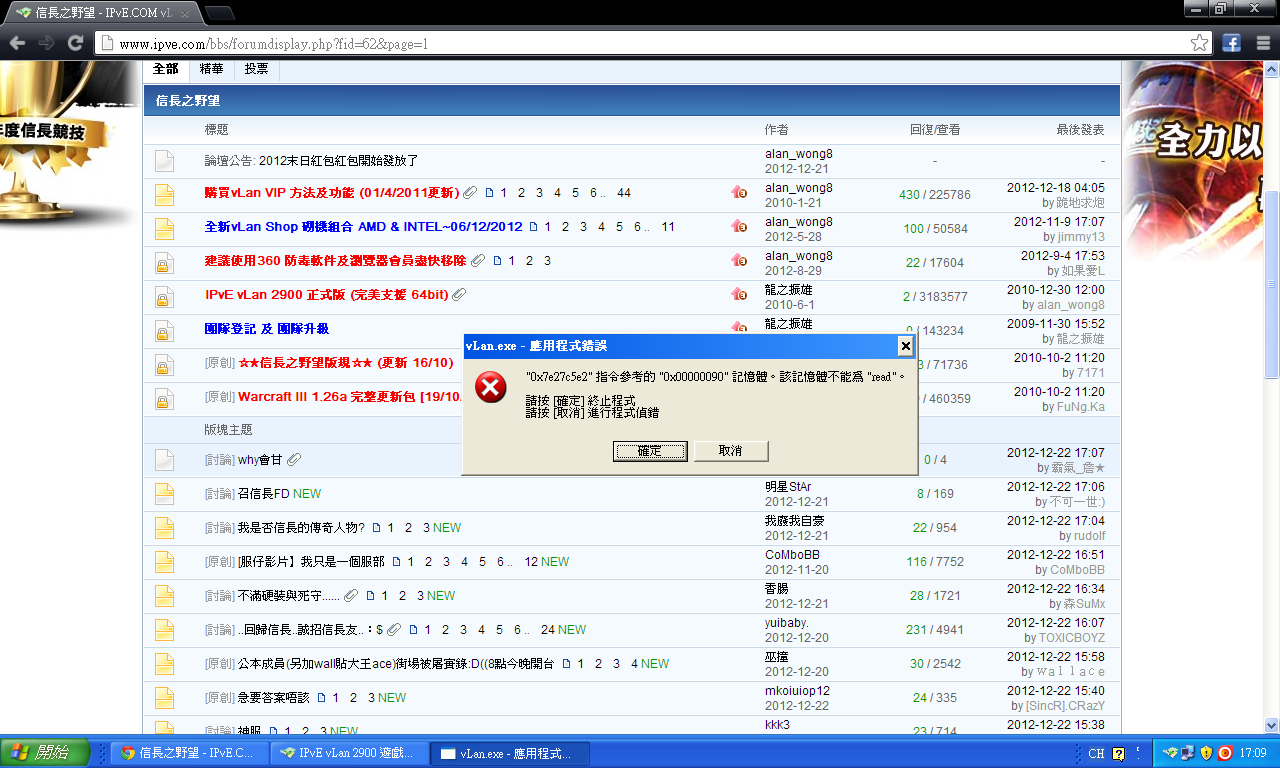
Task: Open a new Chrome tab
Action: click(219, 13)
